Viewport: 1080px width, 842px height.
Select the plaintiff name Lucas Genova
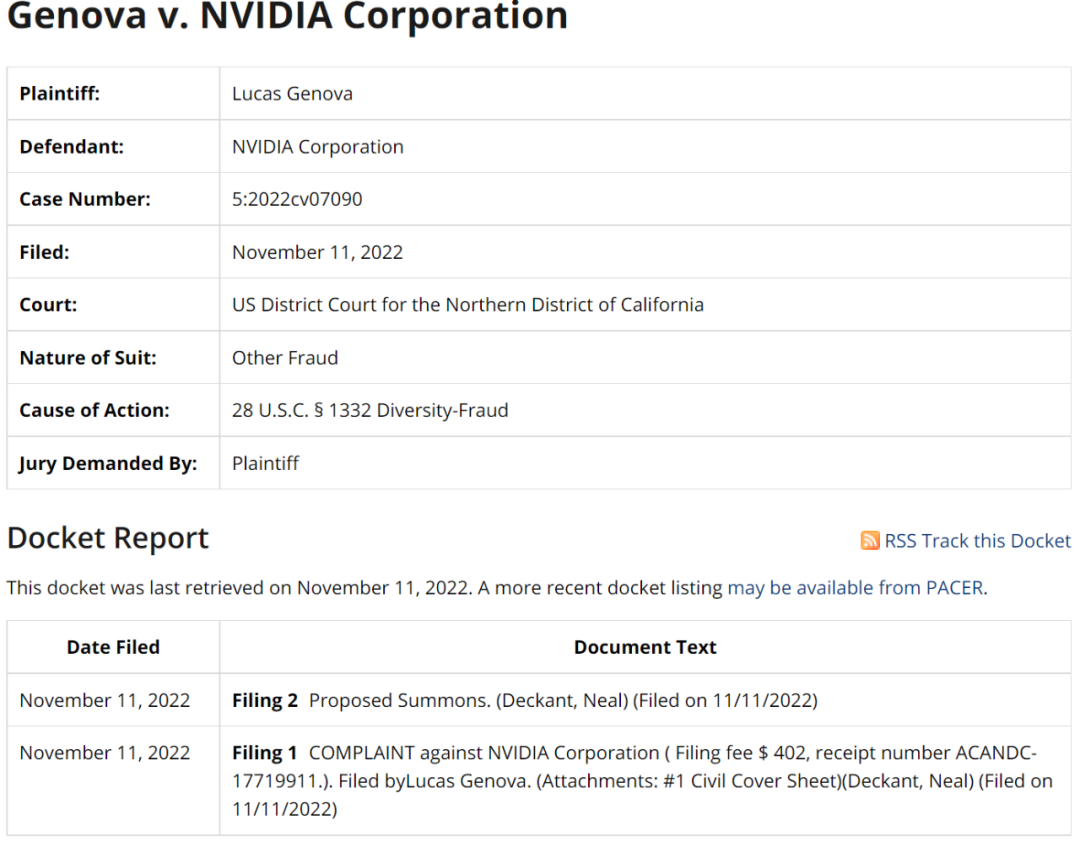coord(292,94)
